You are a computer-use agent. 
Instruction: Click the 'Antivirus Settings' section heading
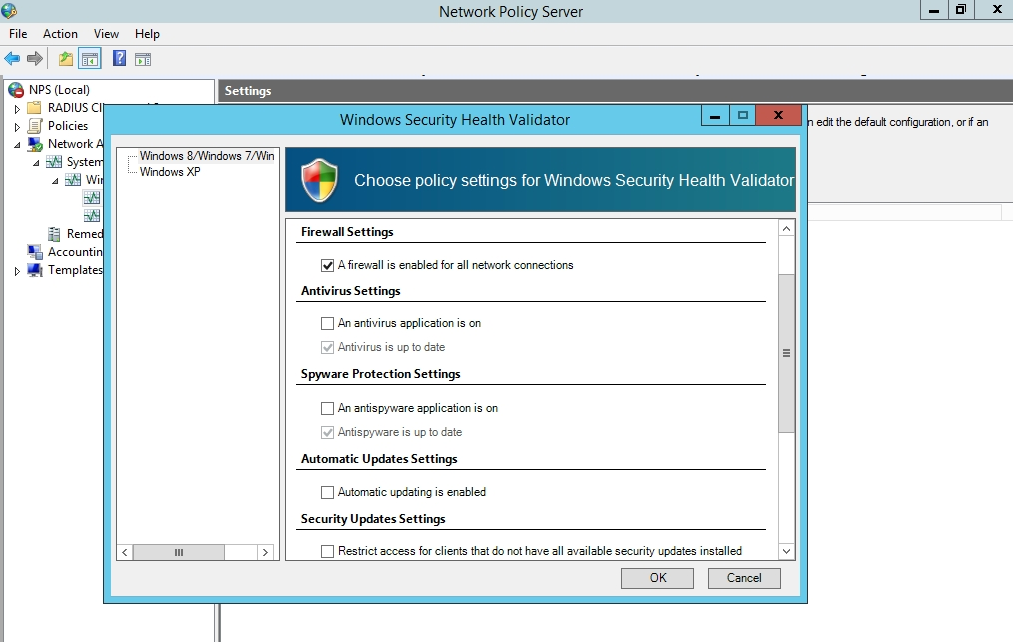click(x=351, y=291)
